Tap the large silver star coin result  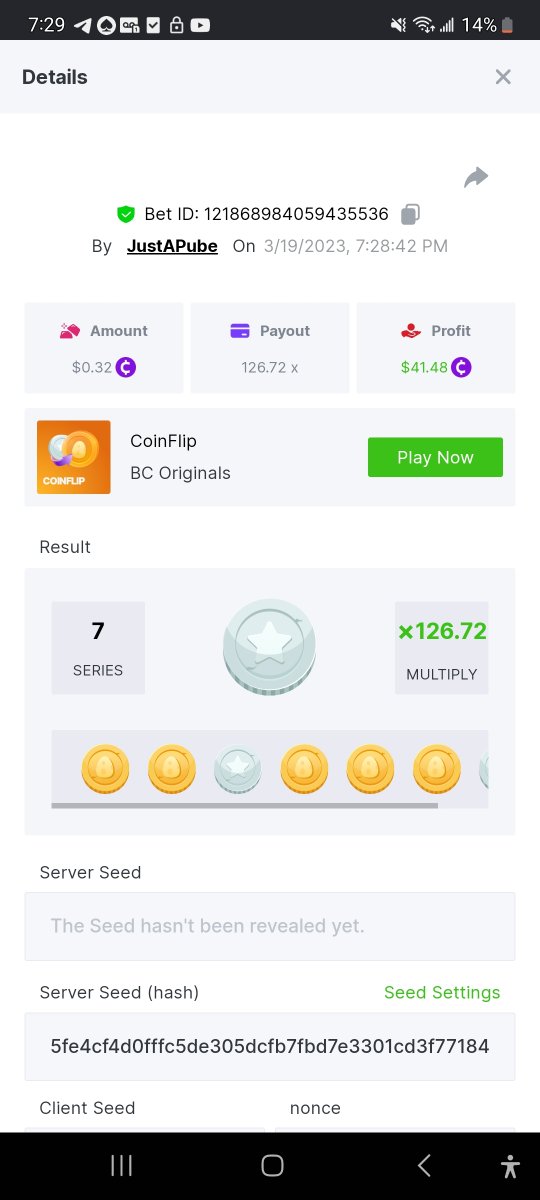point(270,647)
